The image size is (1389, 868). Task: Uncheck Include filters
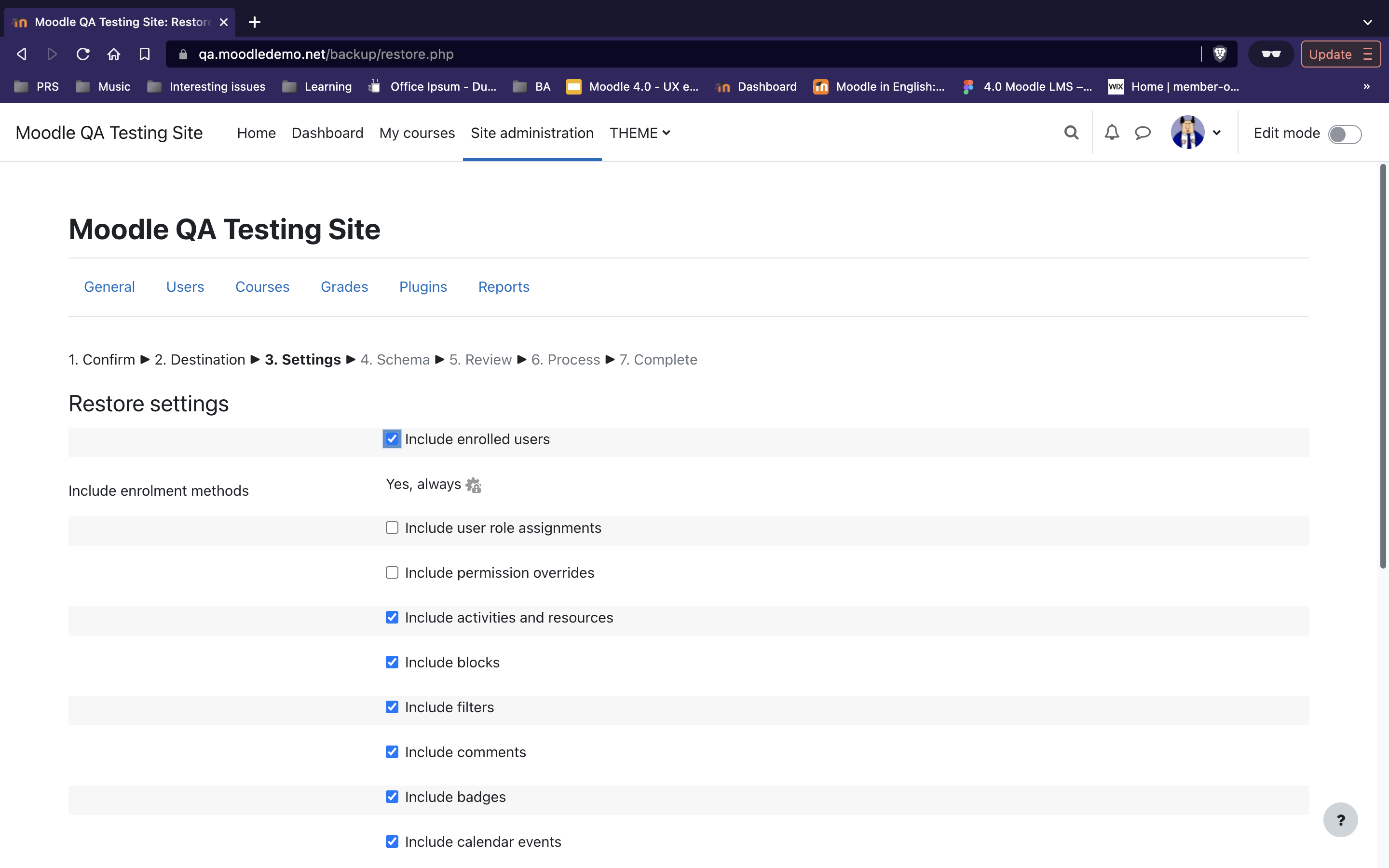pyautogui.click(x=392, y=706)
